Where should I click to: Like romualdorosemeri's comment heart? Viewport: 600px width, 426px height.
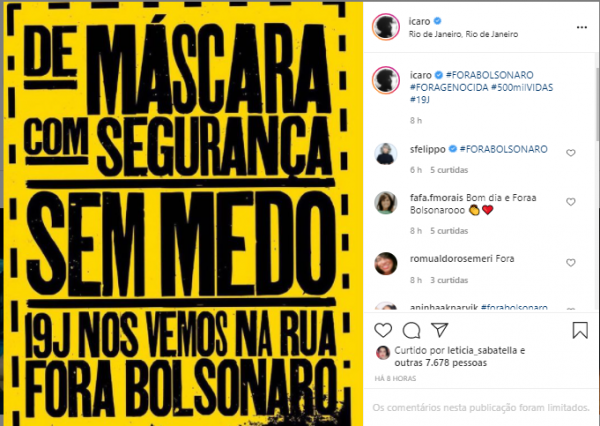tap(571, 263)
